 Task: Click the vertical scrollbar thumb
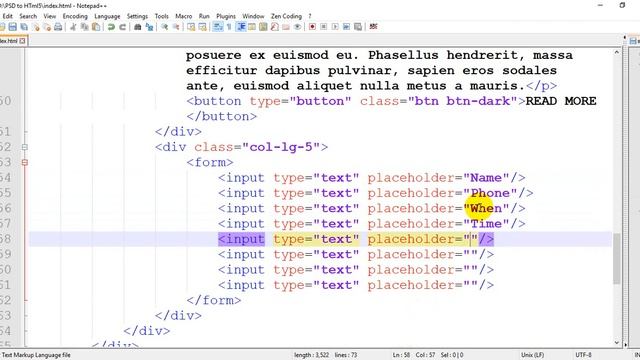tap(616, 258)
